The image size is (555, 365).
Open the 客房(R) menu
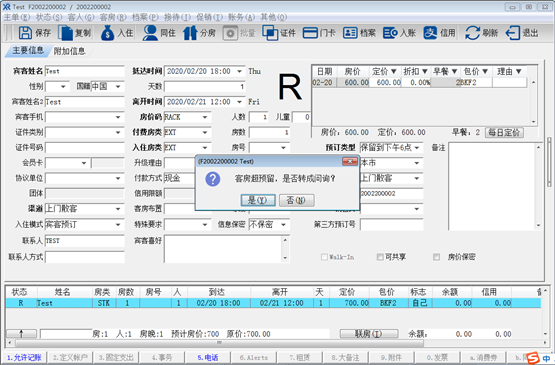pyautogui.click(x=113, y=17)
